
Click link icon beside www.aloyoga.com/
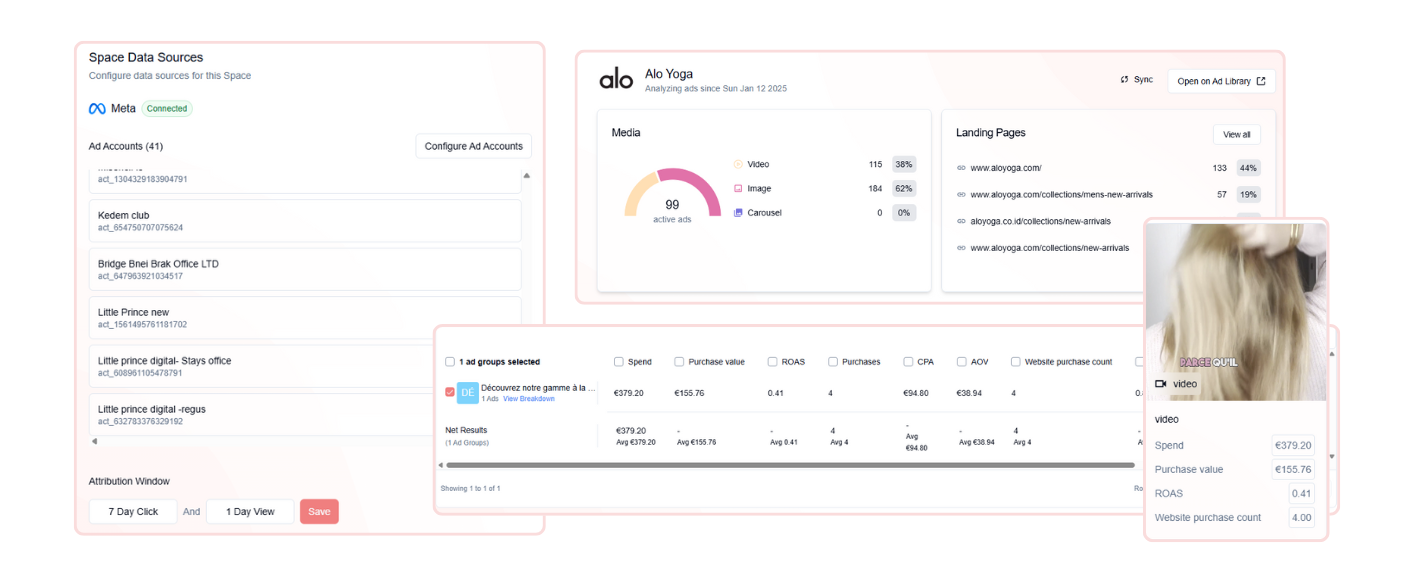(961, 168)
